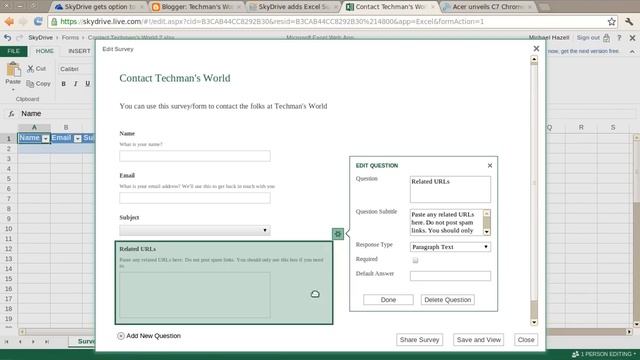
Task: Click survey dialog scrollbar down arrow
Action: (x=534, y=322)
